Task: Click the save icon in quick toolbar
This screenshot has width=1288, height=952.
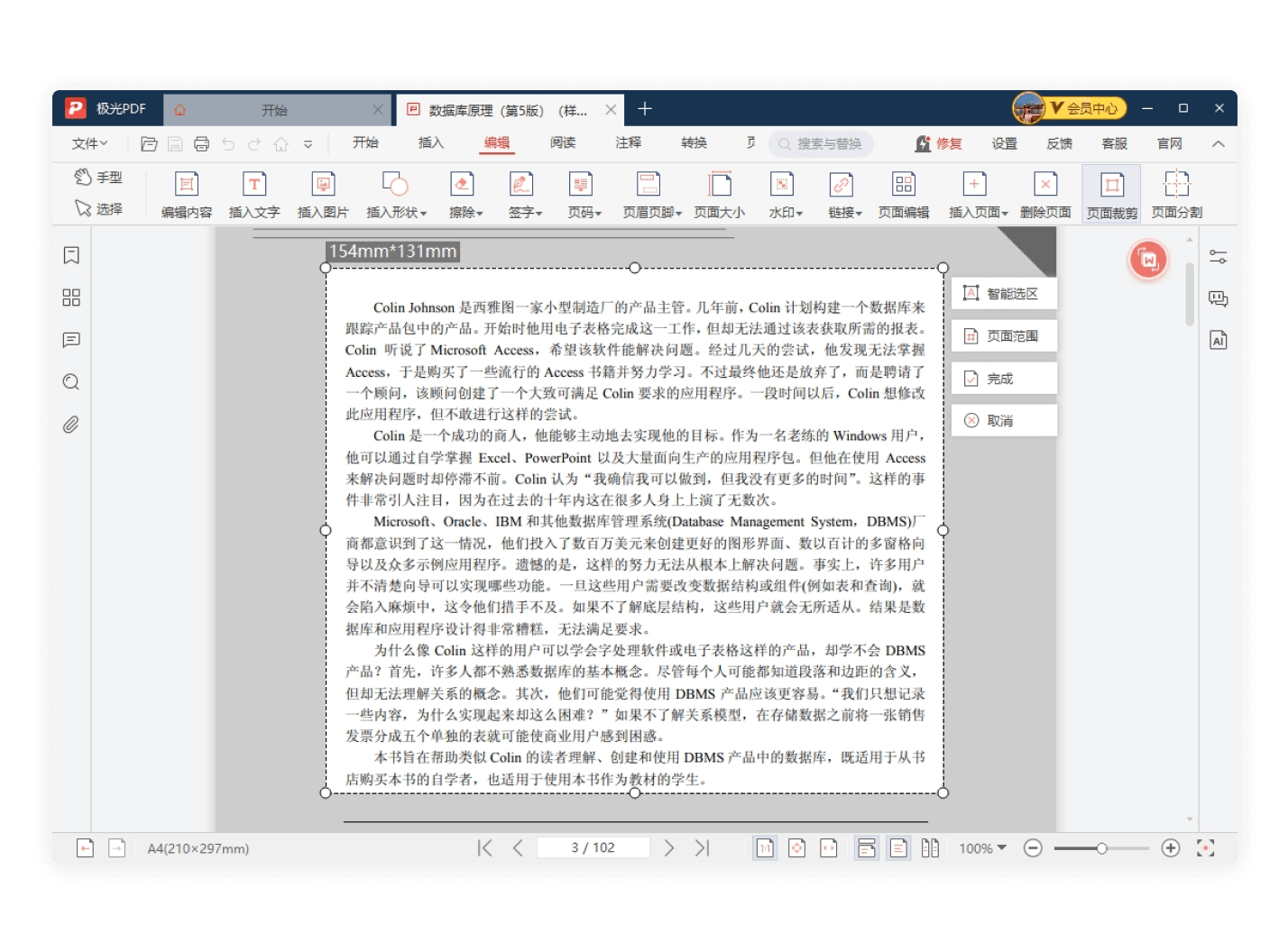Action: tap(175, 143)
